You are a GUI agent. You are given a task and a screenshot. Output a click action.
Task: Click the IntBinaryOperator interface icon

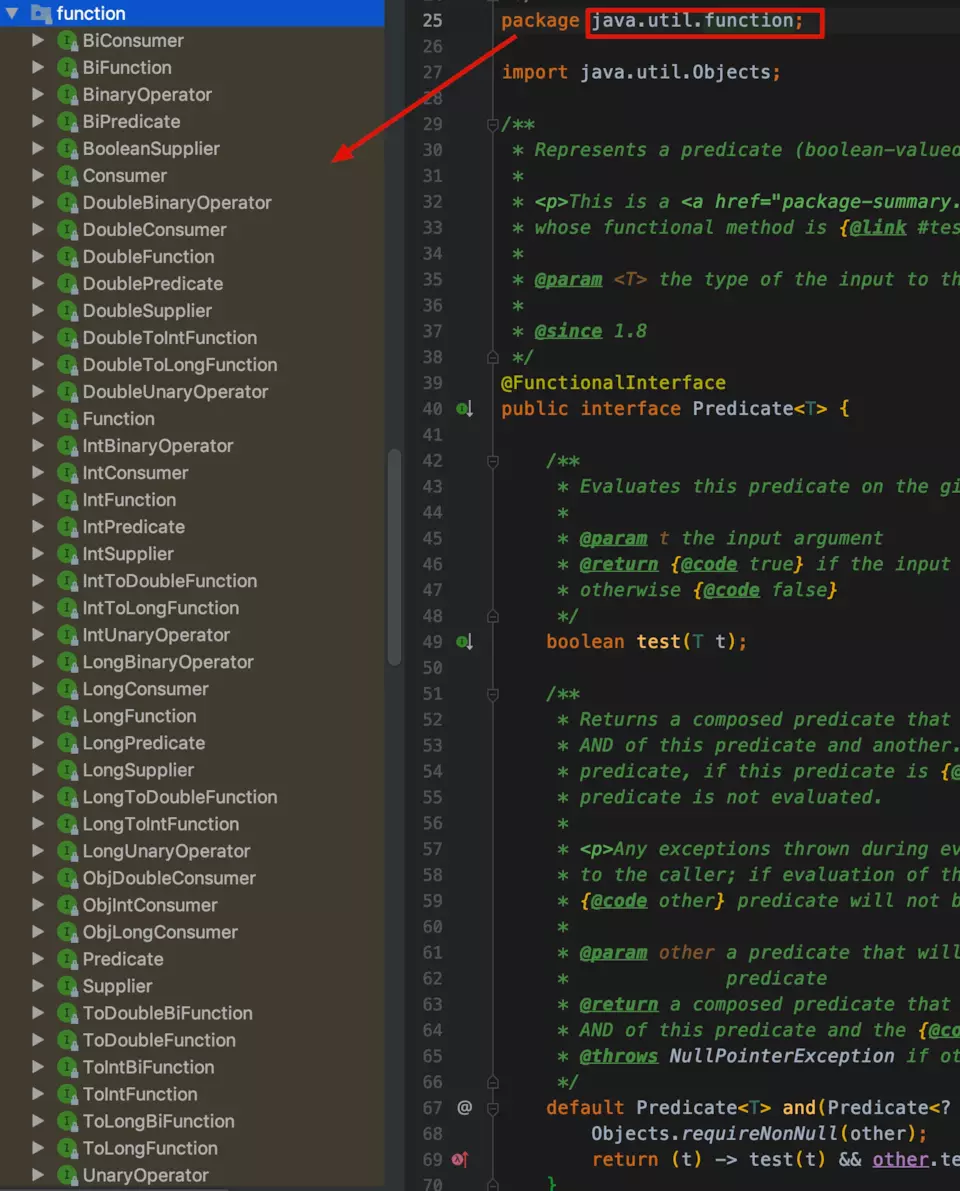pos(68,446)
